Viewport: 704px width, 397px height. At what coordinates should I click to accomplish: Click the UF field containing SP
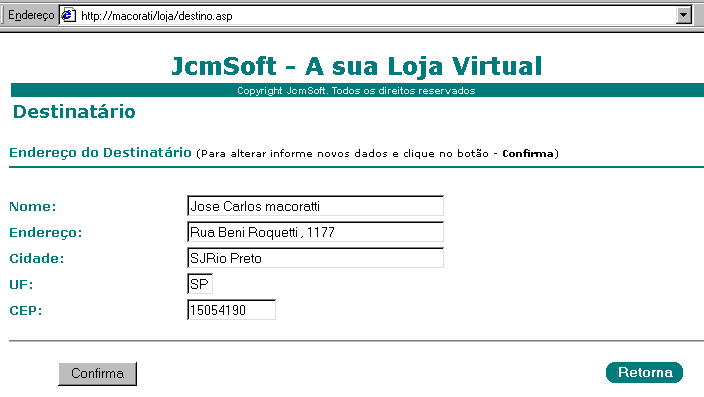[200, 284]
